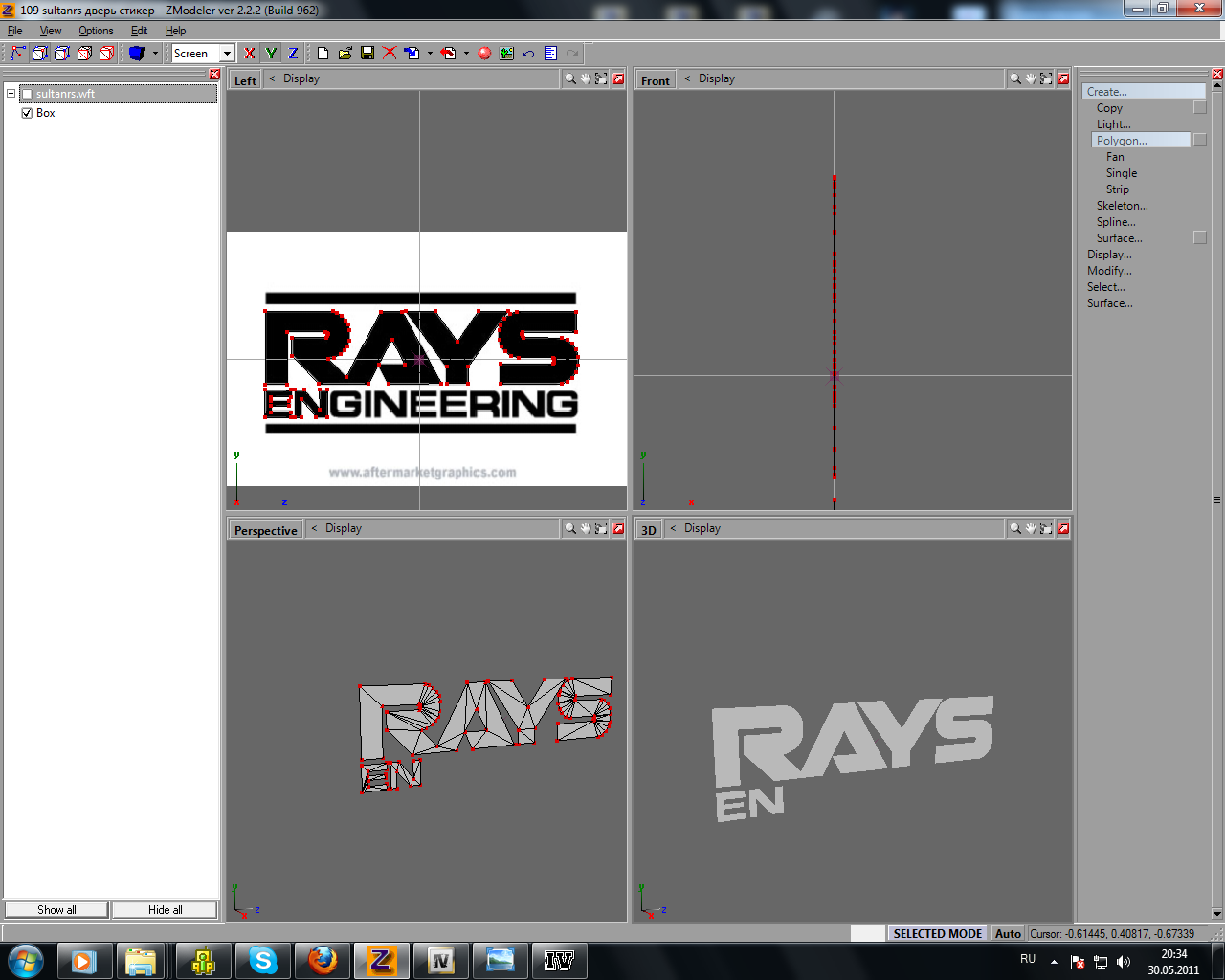This screenshot has width=1225, height=980.
Task: Open the Screen coordinate system dropdown
Action: 227,54
